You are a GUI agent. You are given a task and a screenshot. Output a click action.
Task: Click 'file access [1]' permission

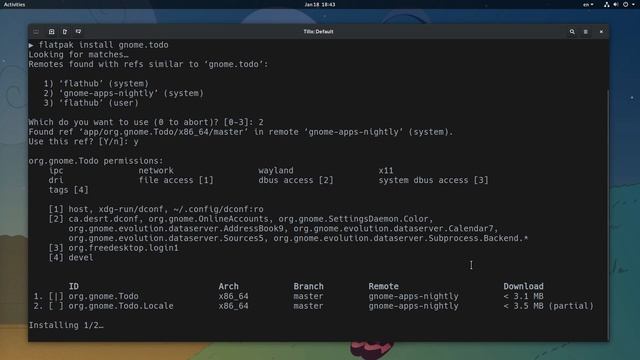(176, 180)
